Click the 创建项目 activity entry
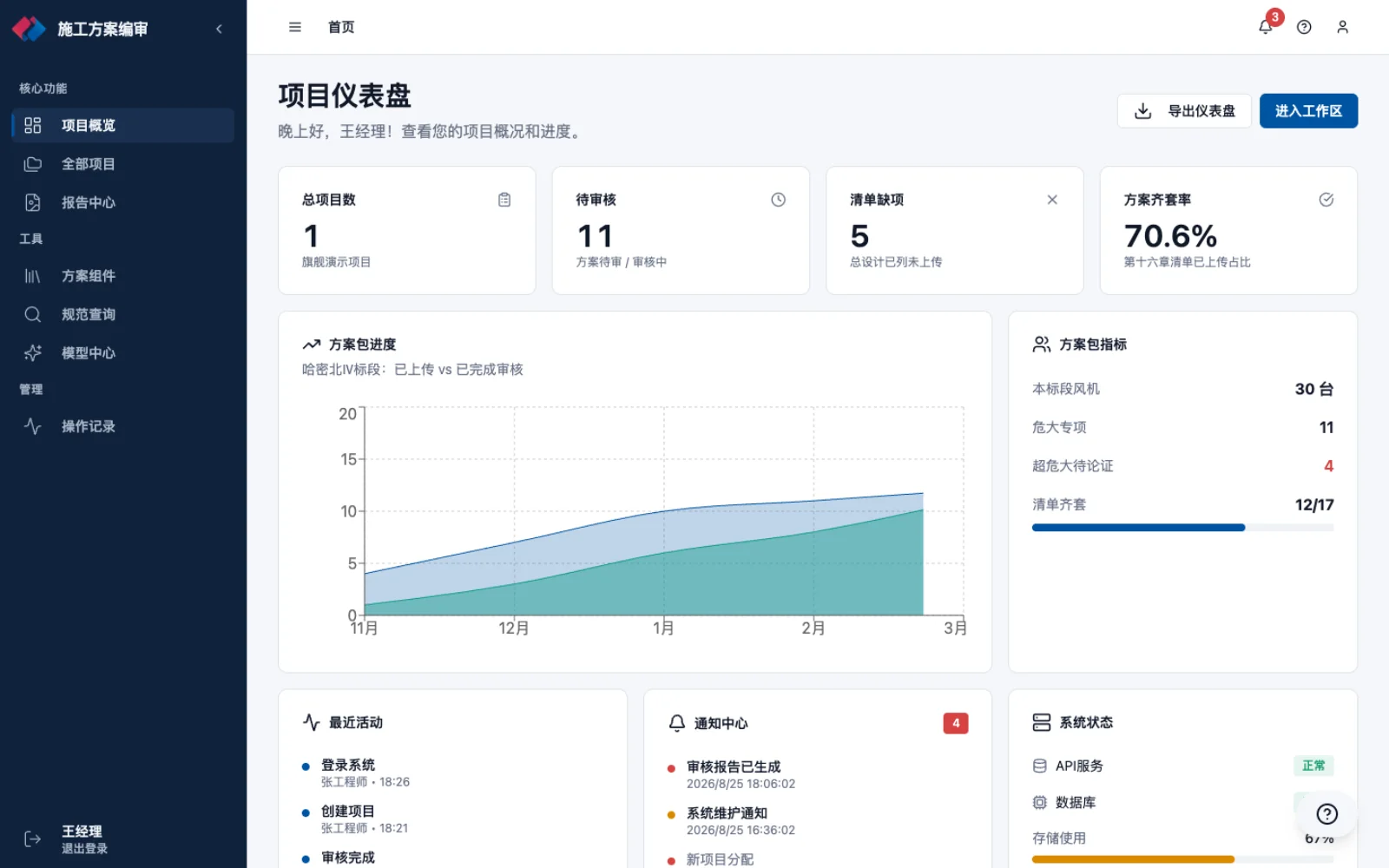1389x868 pixels. (452, 819)
